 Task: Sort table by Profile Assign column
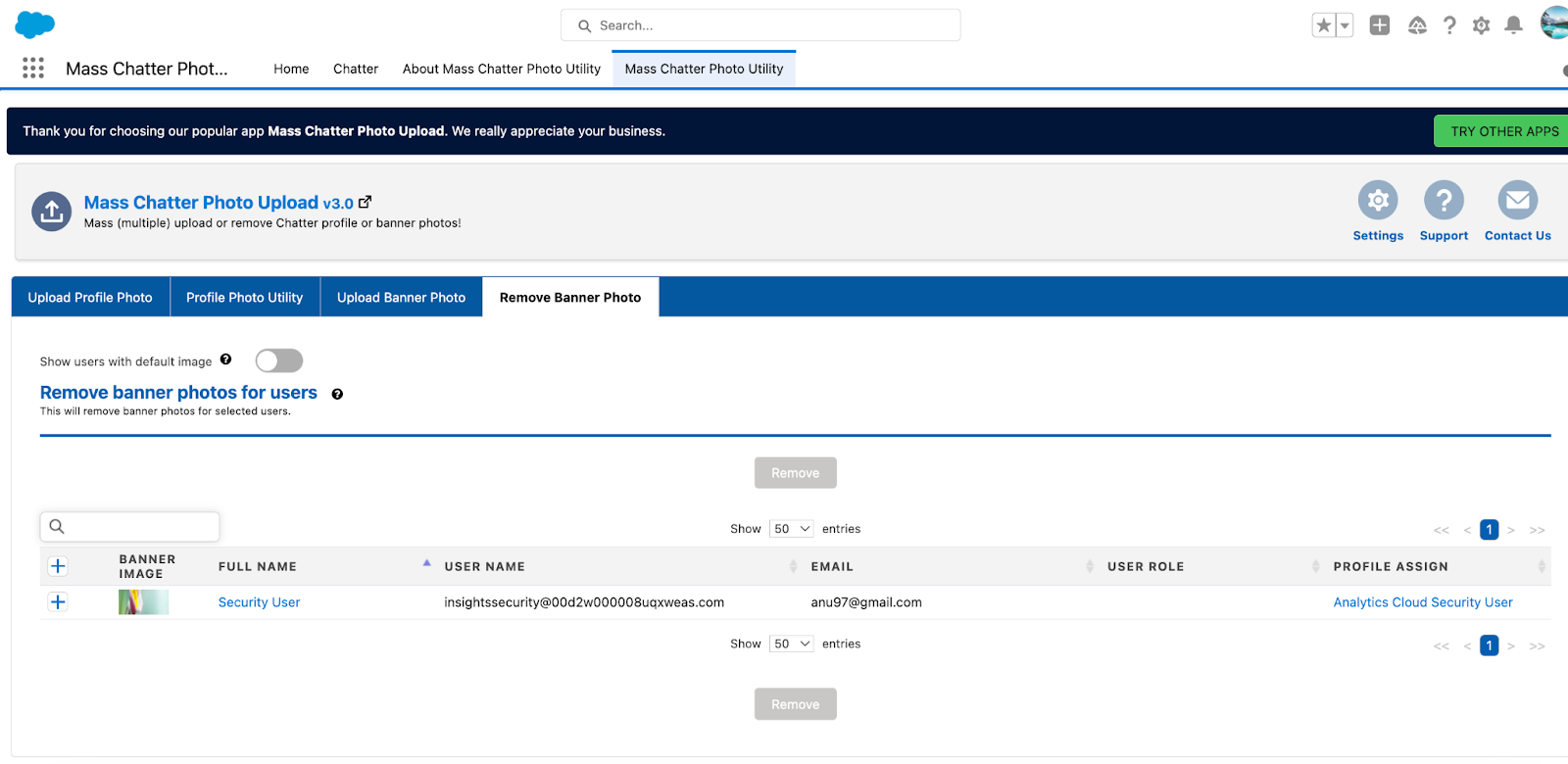[1390, 566]
